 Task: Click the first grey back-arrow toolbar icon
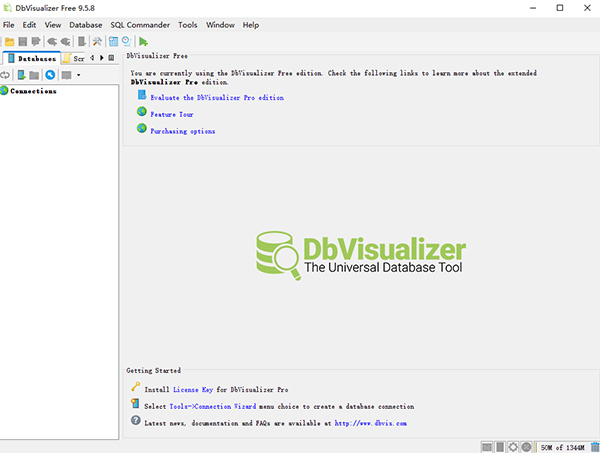52,41
